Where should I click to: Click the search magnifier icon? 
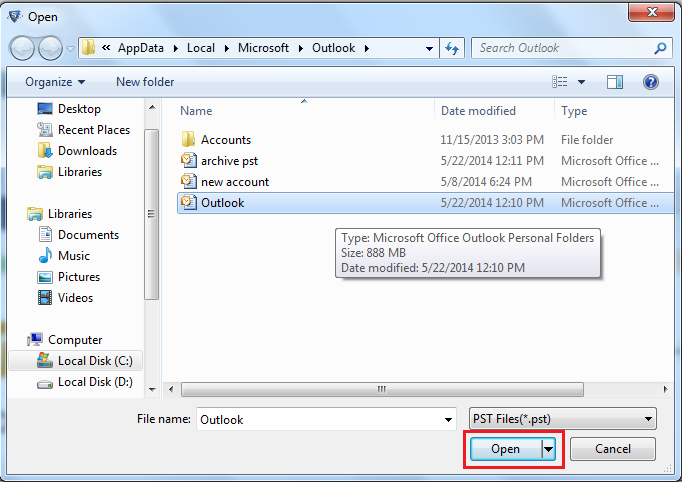point(660,48)
